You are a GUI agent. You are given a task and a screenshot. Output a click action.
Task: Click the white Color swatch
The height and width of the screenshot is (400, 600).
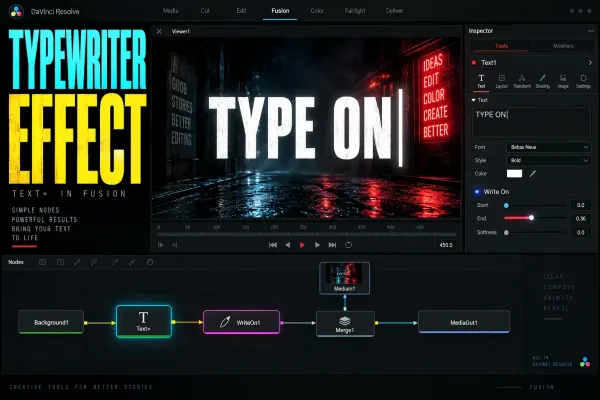tap(514, 174)
